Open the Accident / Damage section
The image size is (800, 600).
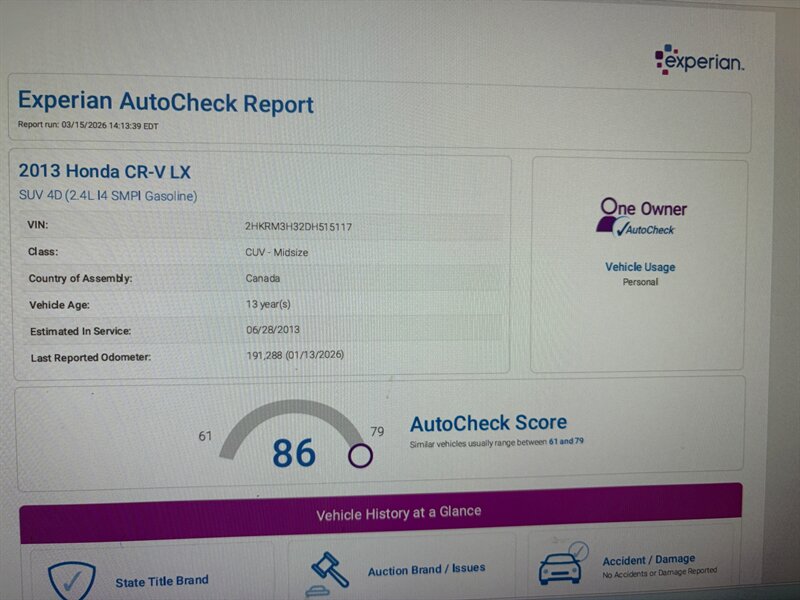648,560
